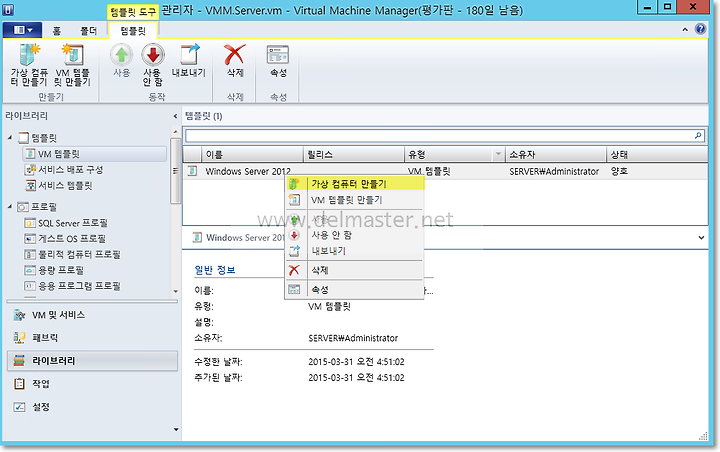This screenshot has width=720, height=452.
Task: Collapse the 템플릿 tree node
Action: click(x=10, y=137)
